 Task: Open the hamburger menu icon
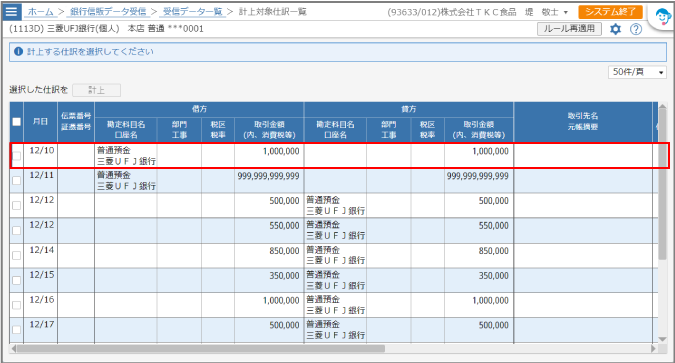click(12, 12)
